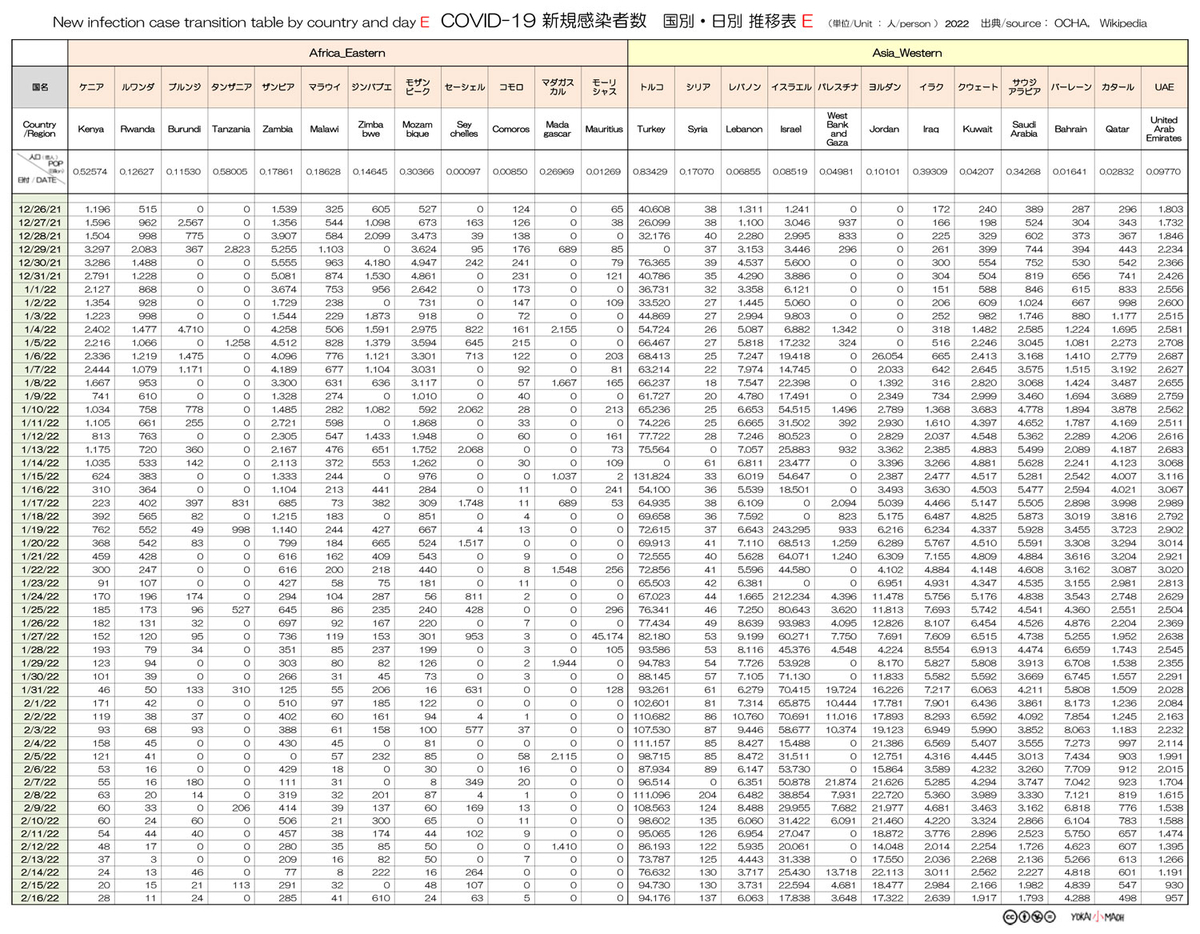Select the Iraq column header

pyautogui.click(x=931, y=129)
